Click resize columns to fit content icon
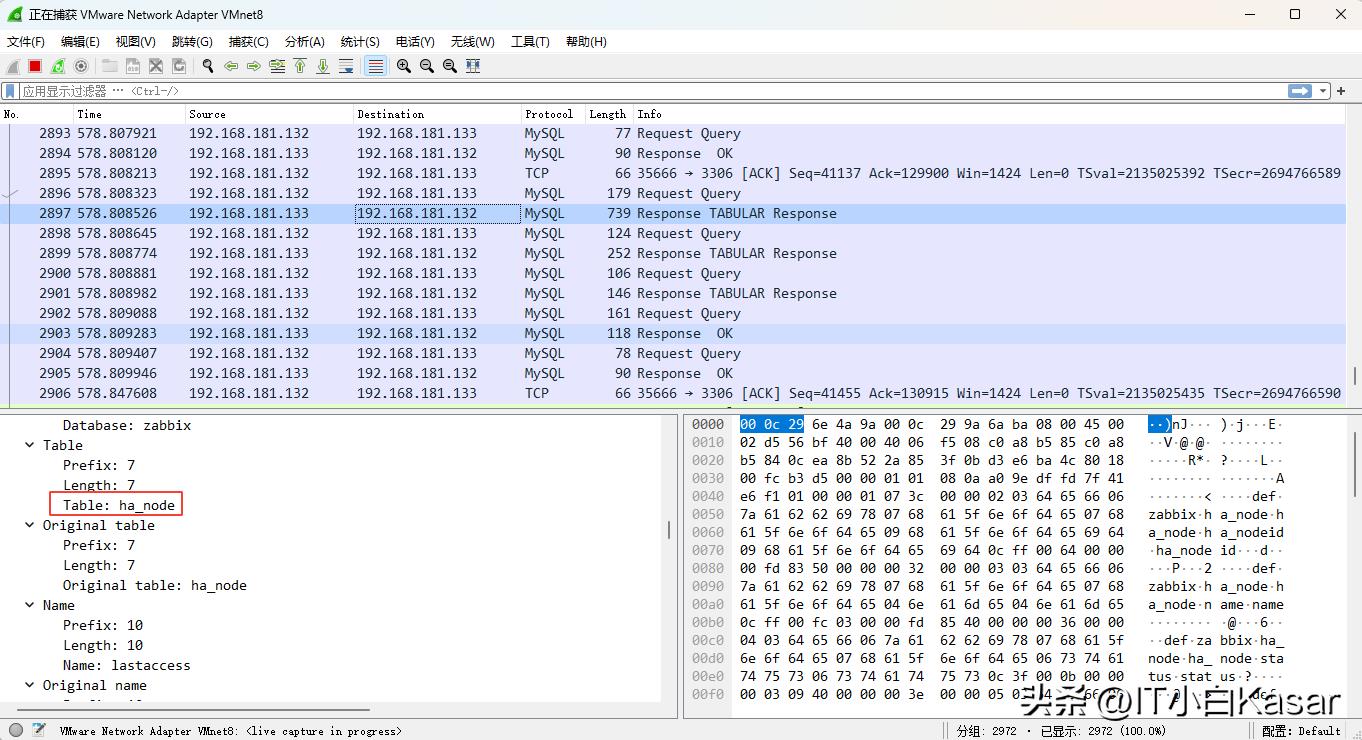This screenshot has height=740, width=1362. point(473,66)
